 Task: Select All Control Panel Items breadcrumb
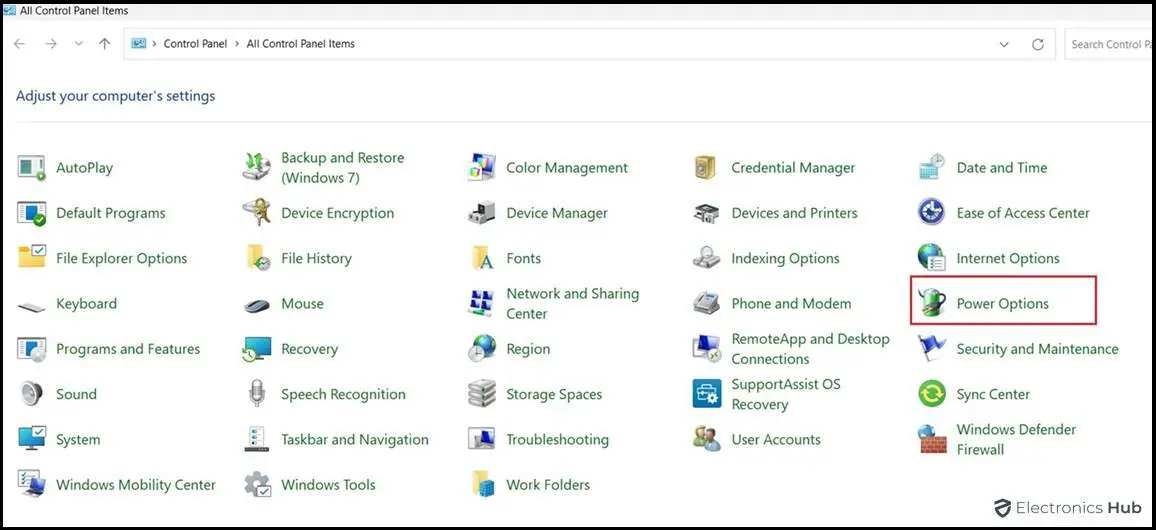(301, 44)
